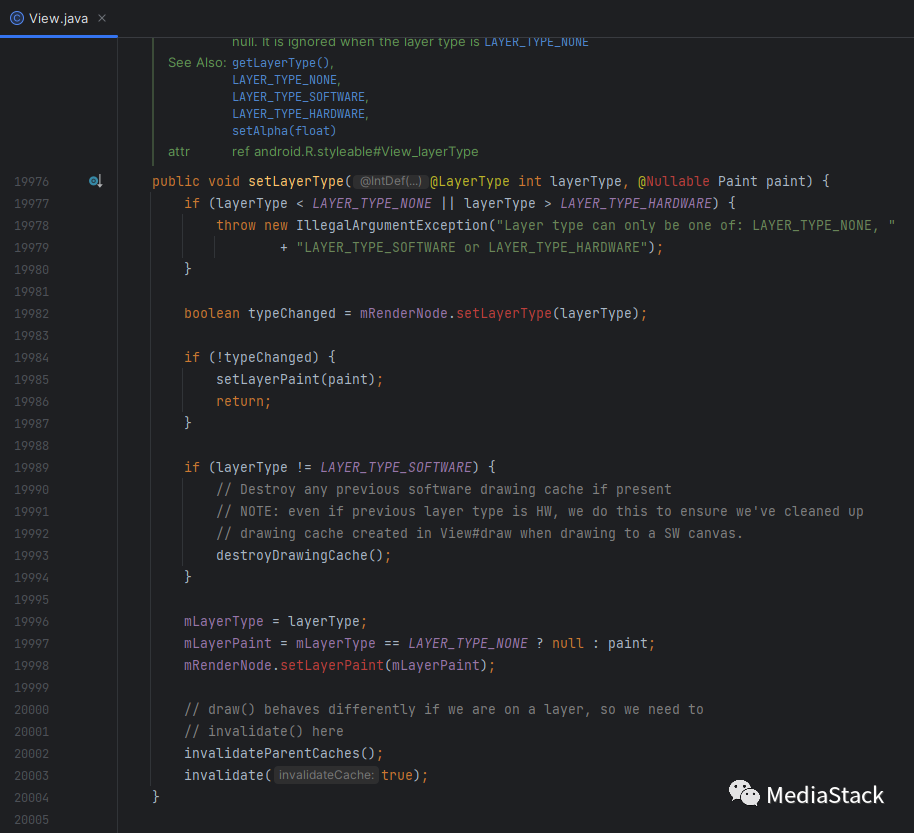This screenshot has height=833, width=914.
Task: Click the invalidateCache parameter hint
Action: 327,776
